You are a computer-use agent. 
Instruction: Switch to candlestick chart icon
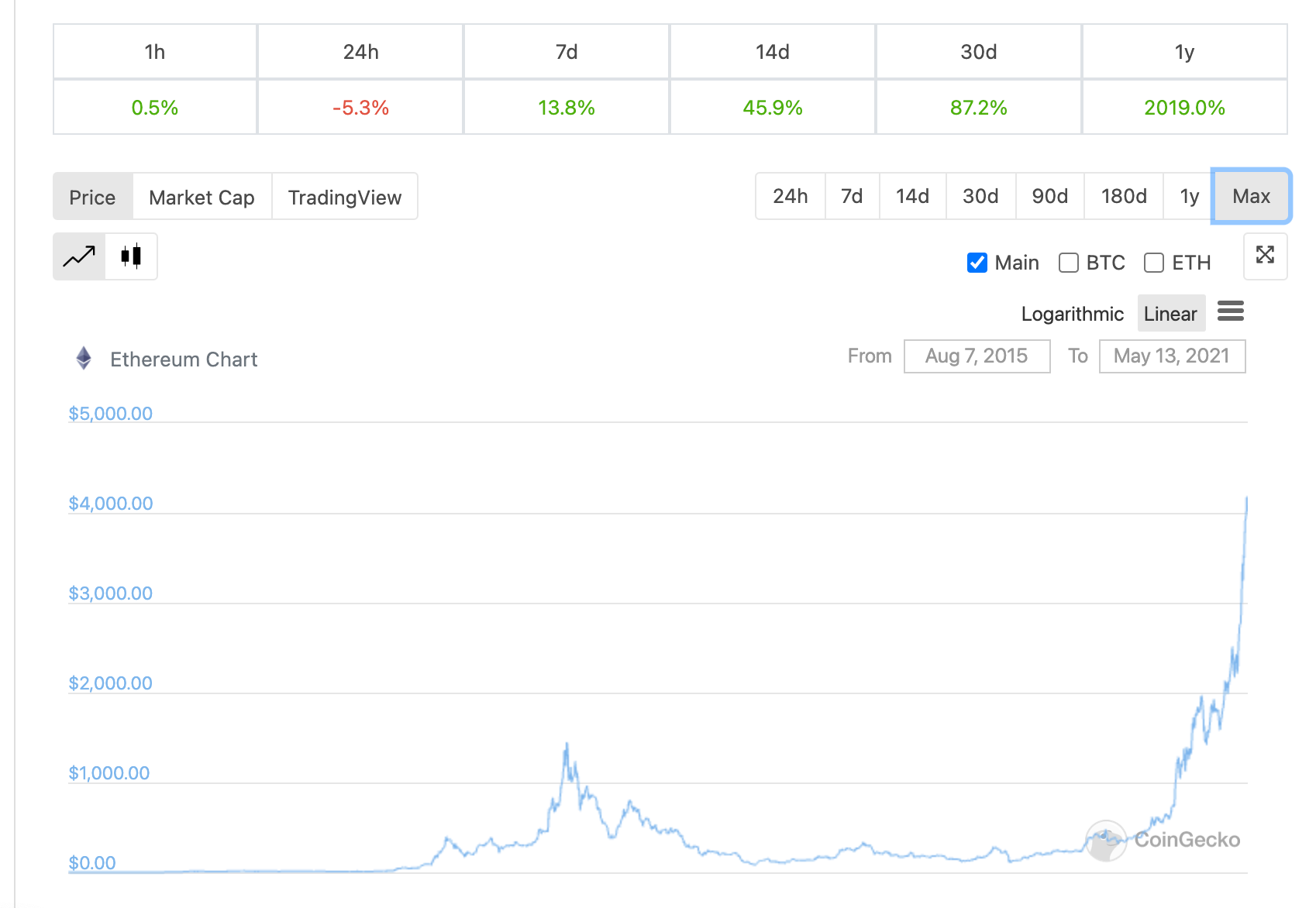131,256
